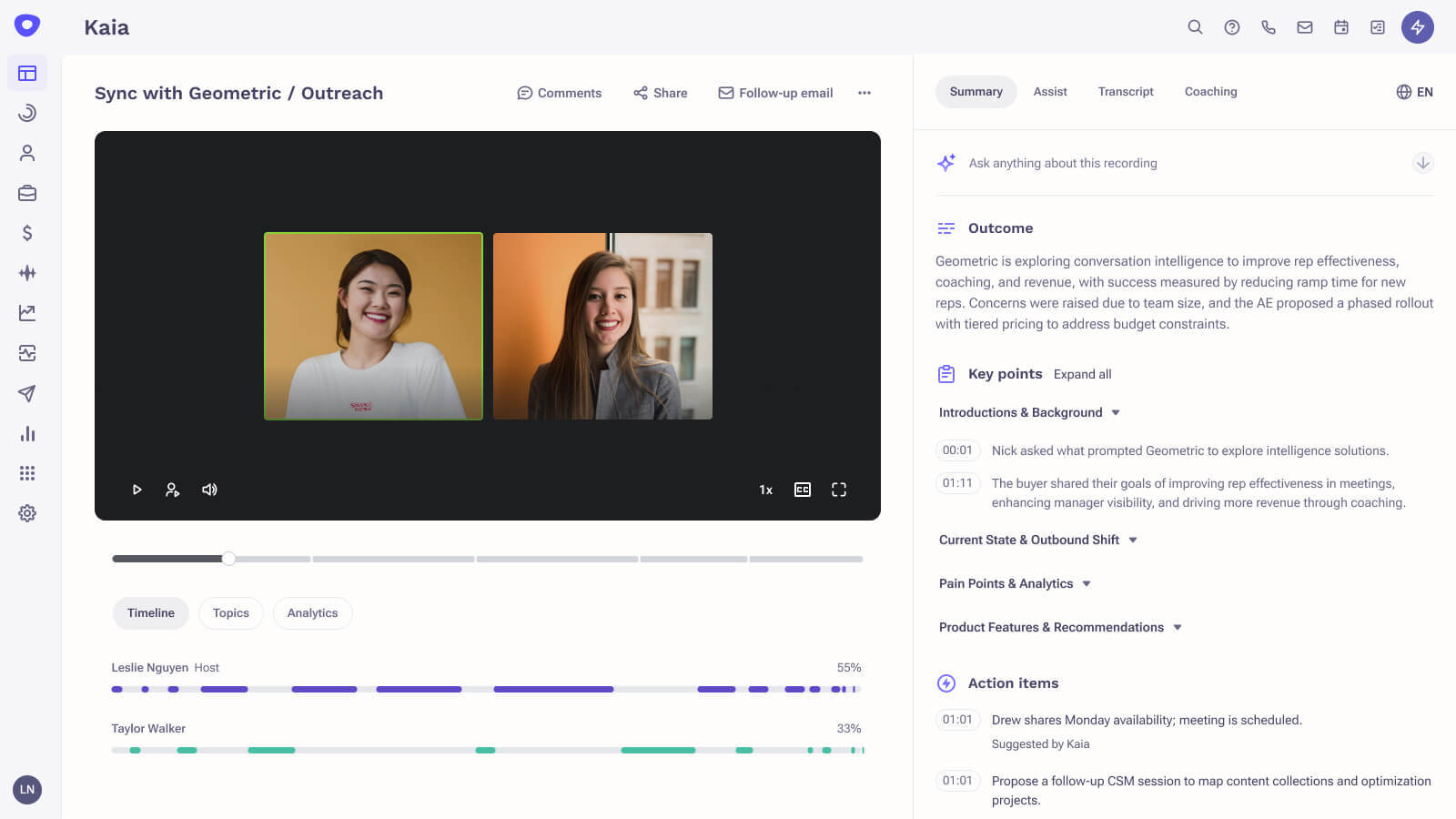Open the help icon in the top bar

(x=1232, y=27)
